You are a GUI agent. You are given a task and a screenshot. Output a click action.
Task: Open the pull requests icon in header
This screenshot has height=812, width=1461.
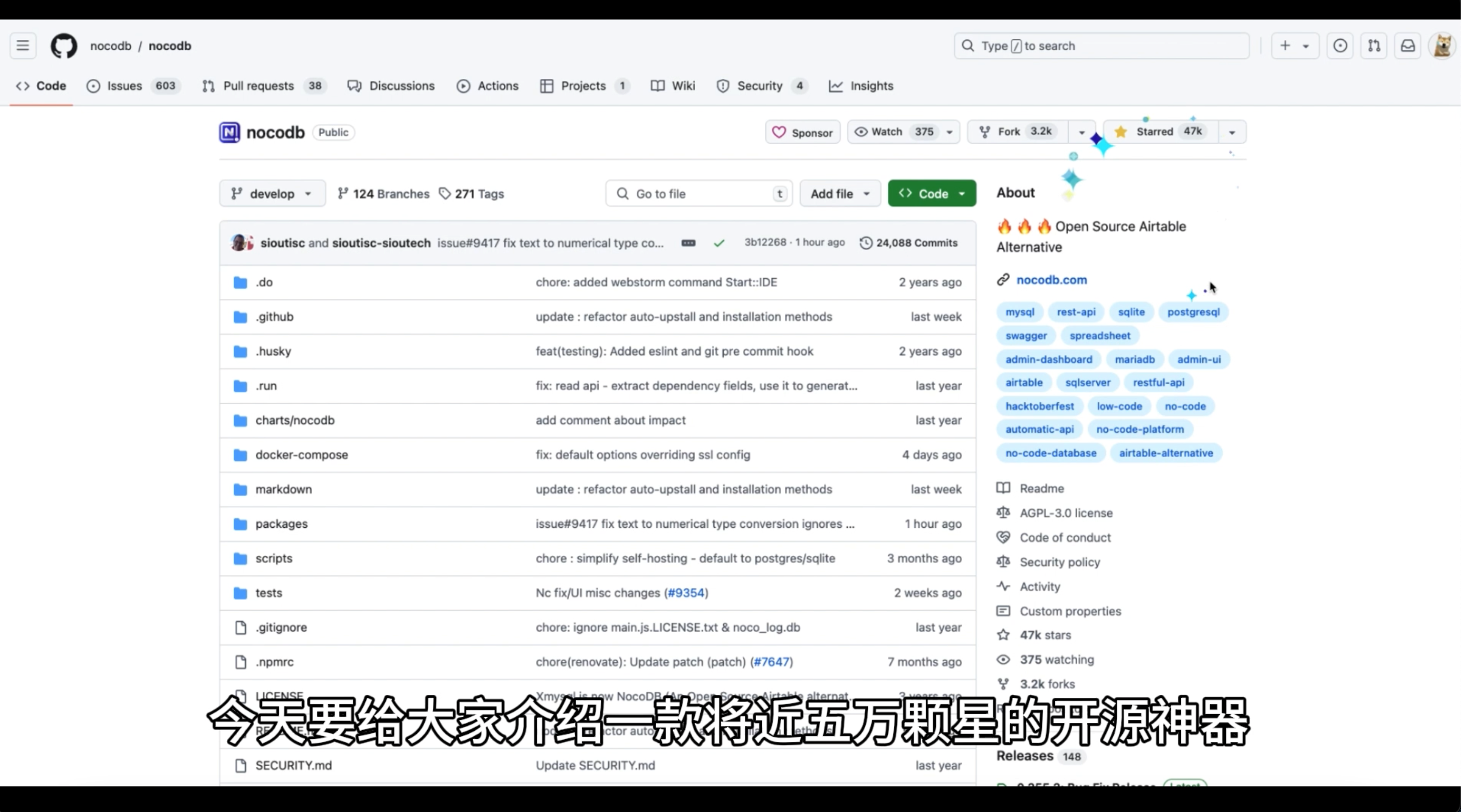click(x=1374, y=46)
